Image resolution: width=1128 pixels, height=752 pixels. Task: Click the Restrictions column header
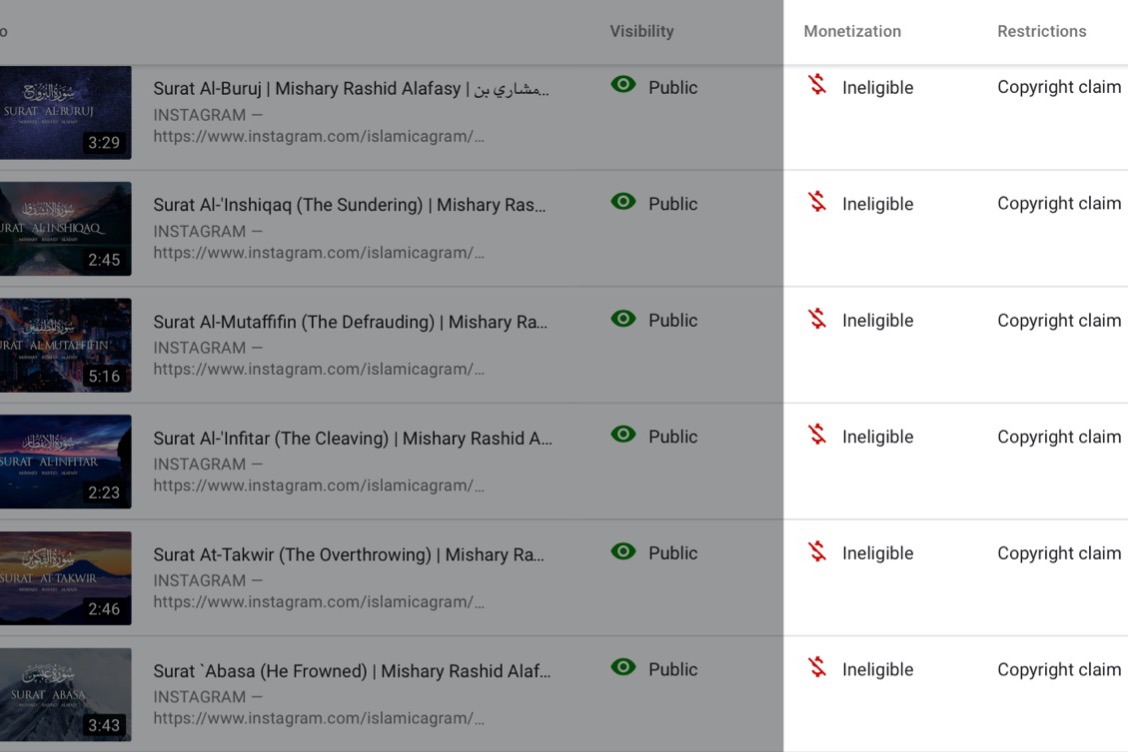pos(1041,31)
